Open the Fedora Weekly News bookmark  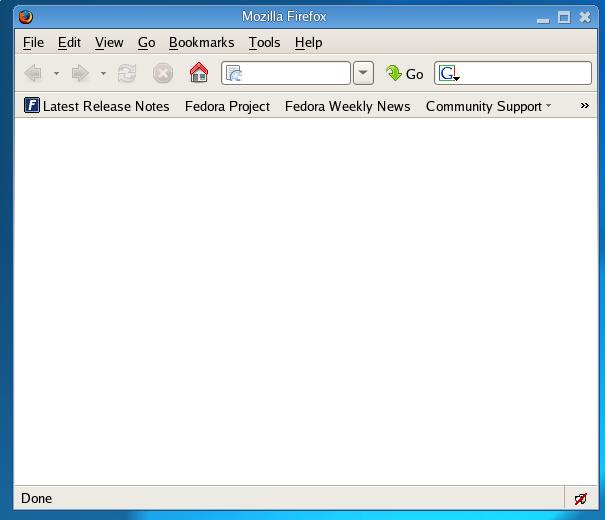click(x=348, y=106)
